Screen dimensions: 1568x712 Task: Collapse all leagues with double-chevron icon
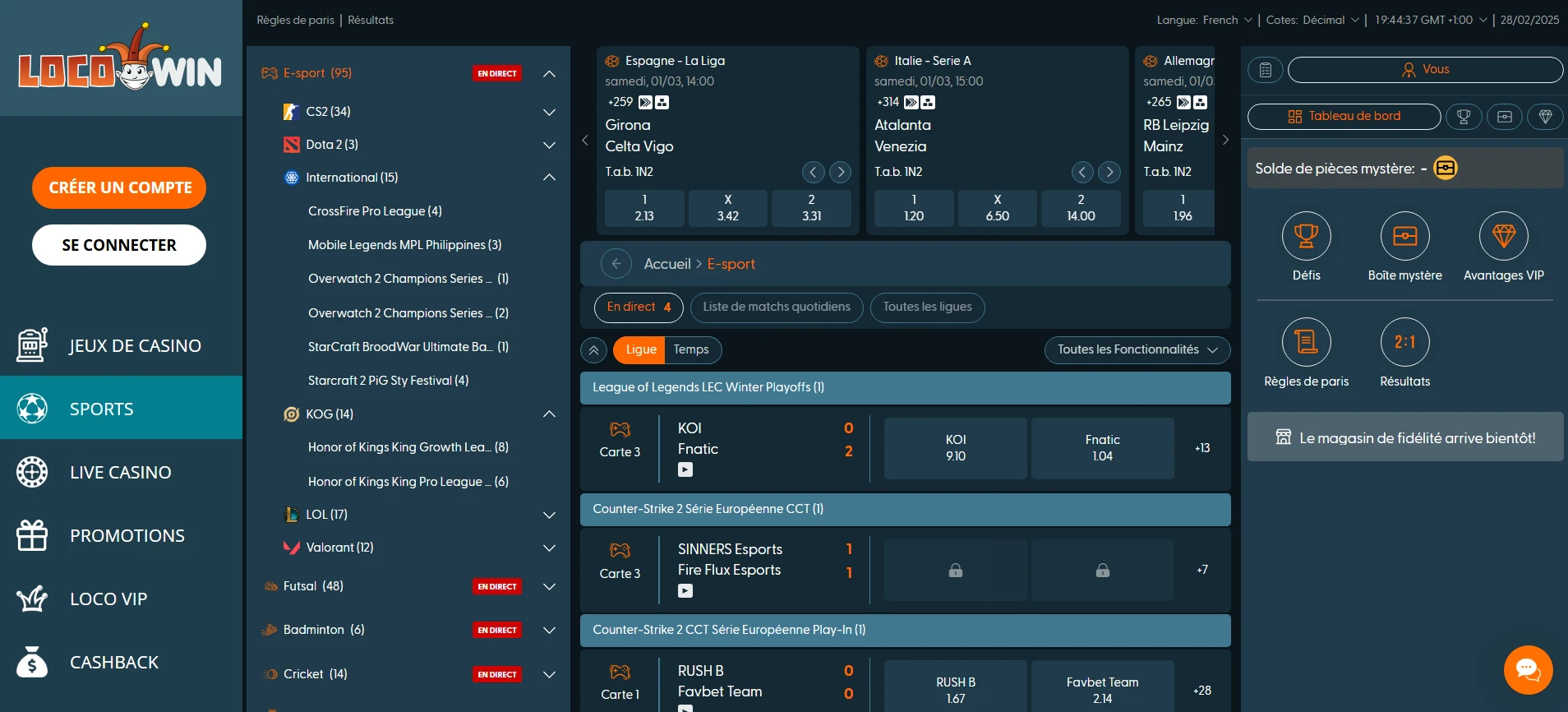593,350
